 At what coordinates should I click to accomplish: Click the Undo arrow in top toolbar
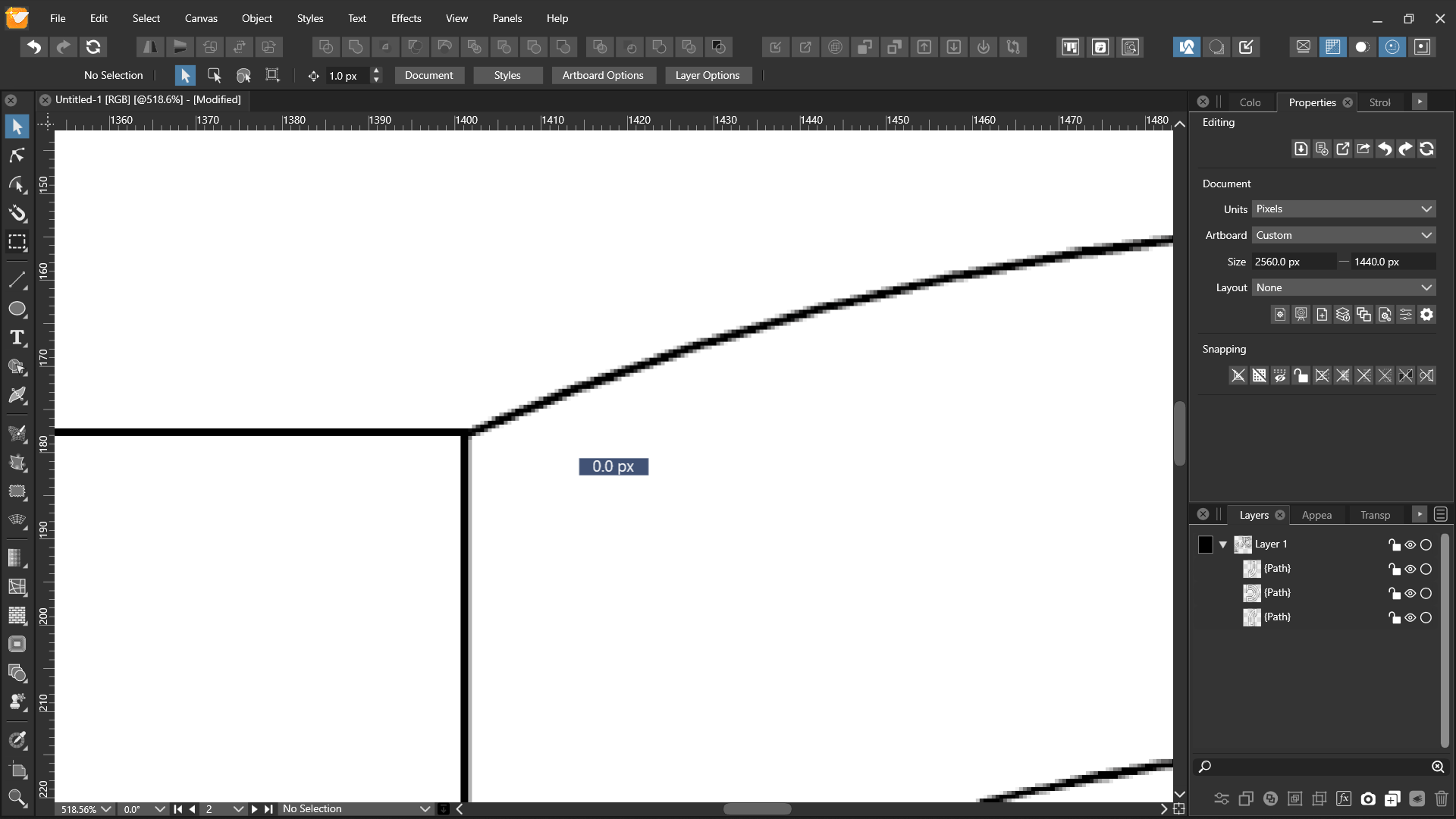[33, 47]
